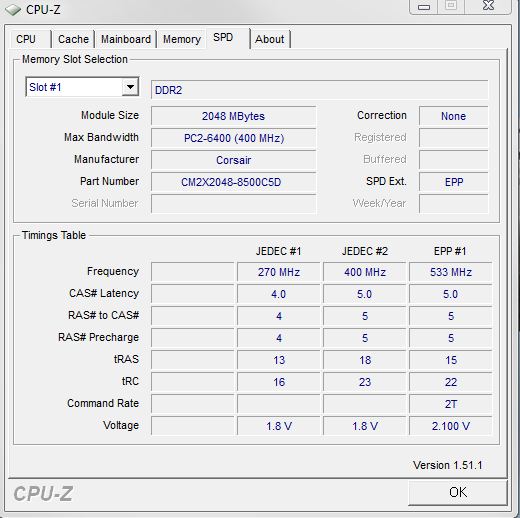
Task: Switch to the Memory tab
Action: pos(182,39)
